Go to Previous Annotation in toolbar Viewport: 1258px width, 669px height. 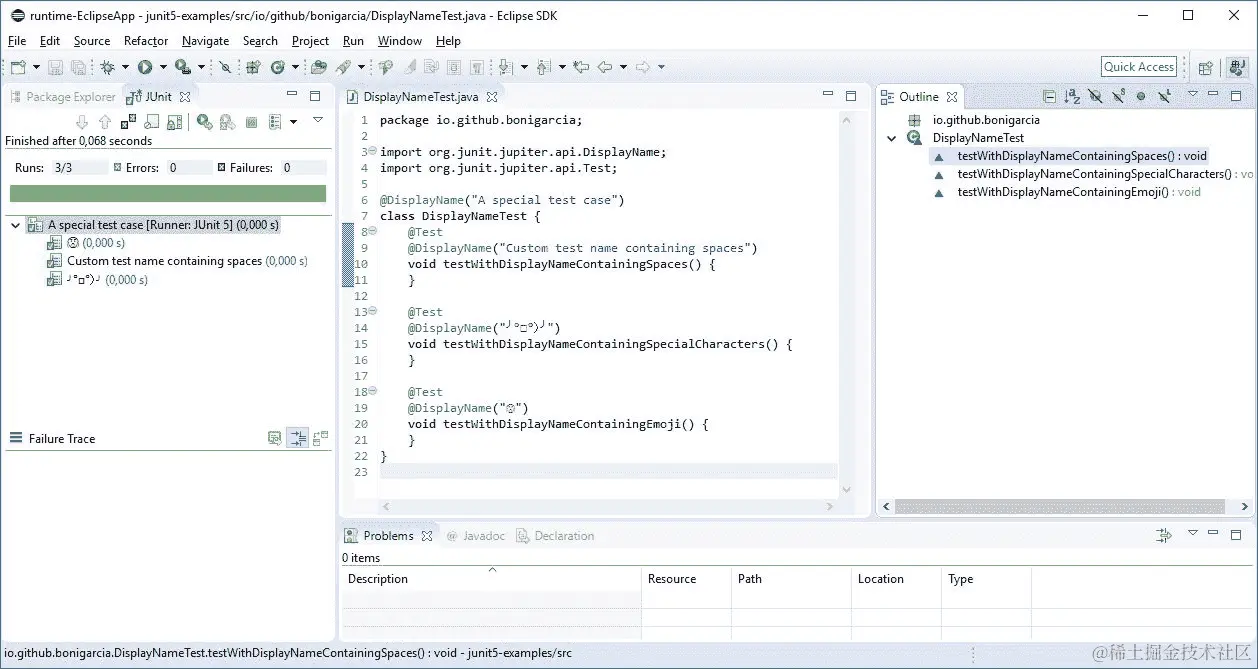(544, 67)
